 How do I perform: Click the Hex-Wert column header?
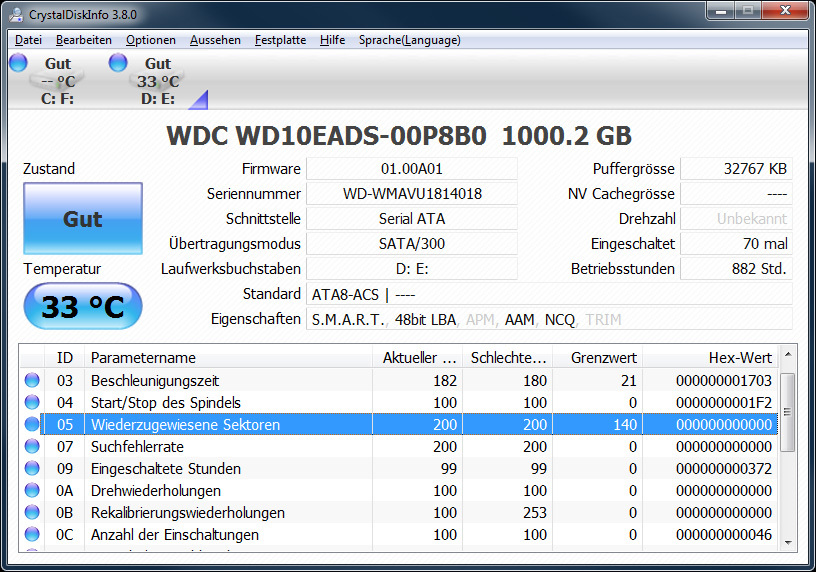(710, 358)
